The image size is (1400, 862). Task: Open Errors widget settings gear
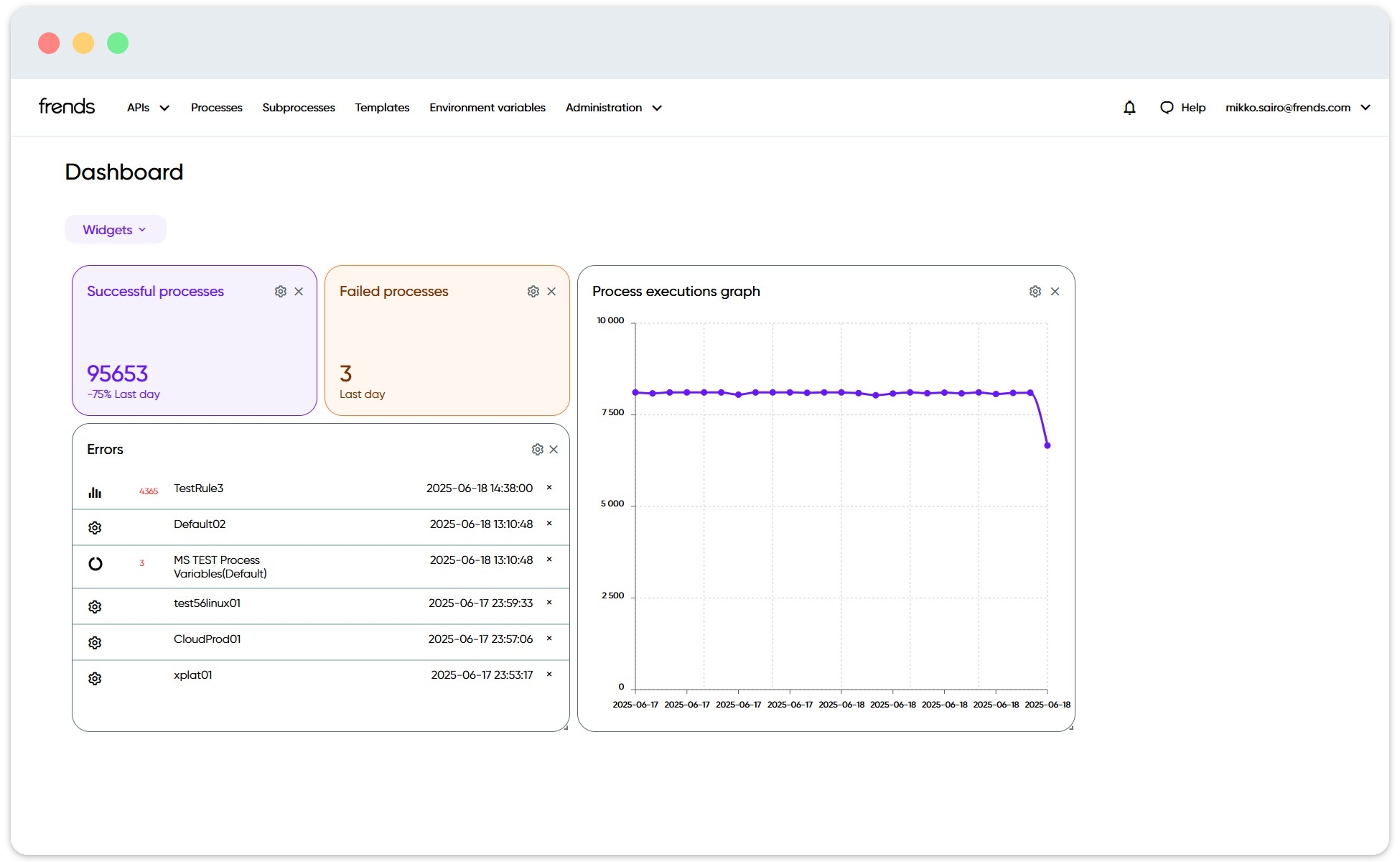[538, 450]
